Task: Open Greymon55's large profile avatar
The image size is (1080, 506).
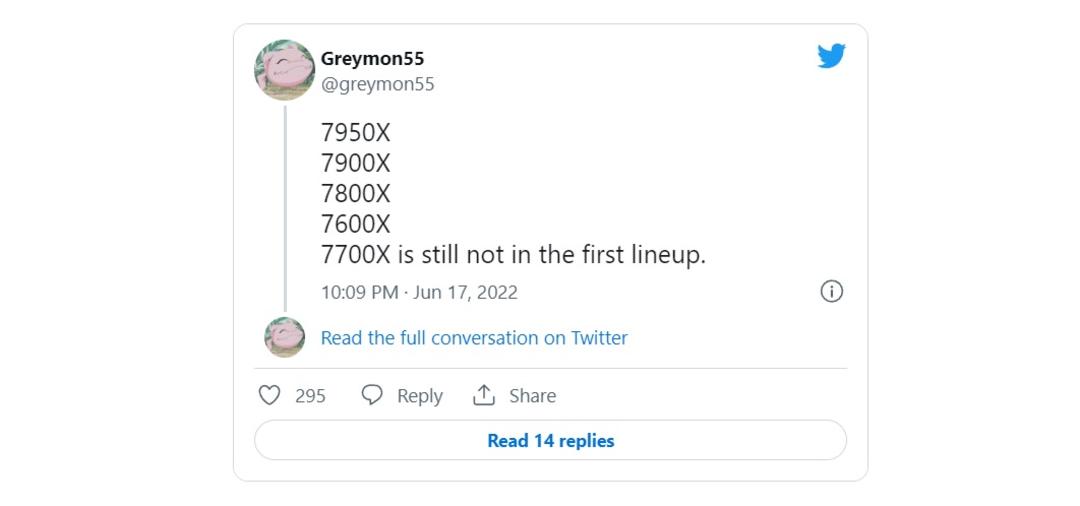Action: pyautogui.click(x=284, y=70)
